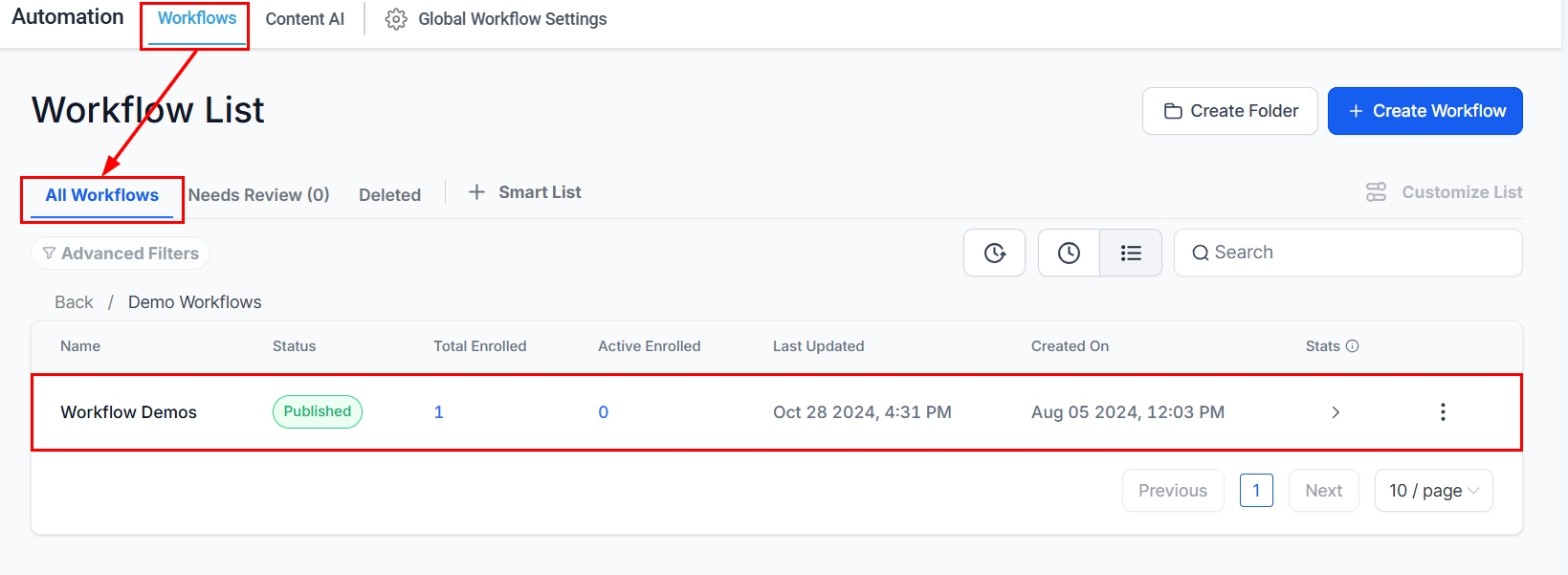The image size is (1568, 575).
Task: Open the three-dot menu for Workflow Demos
Action: [1443, 412]
